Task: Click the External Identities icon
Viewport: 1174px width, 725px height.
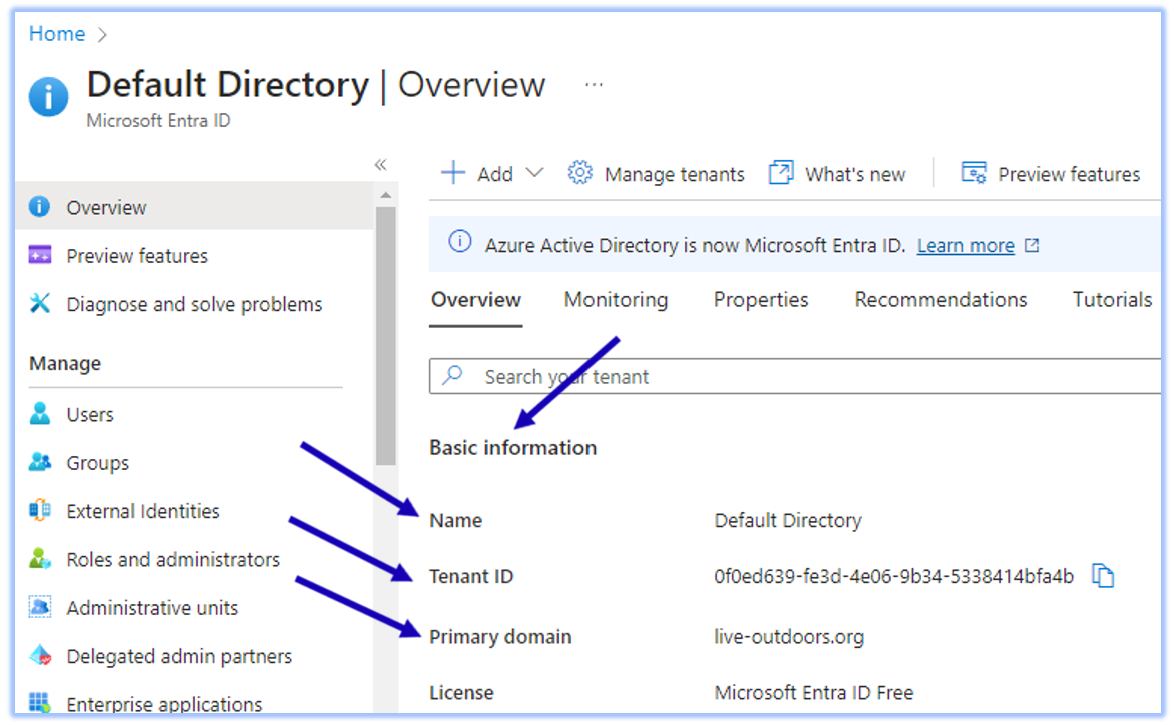Action: [x=40, y=511]
